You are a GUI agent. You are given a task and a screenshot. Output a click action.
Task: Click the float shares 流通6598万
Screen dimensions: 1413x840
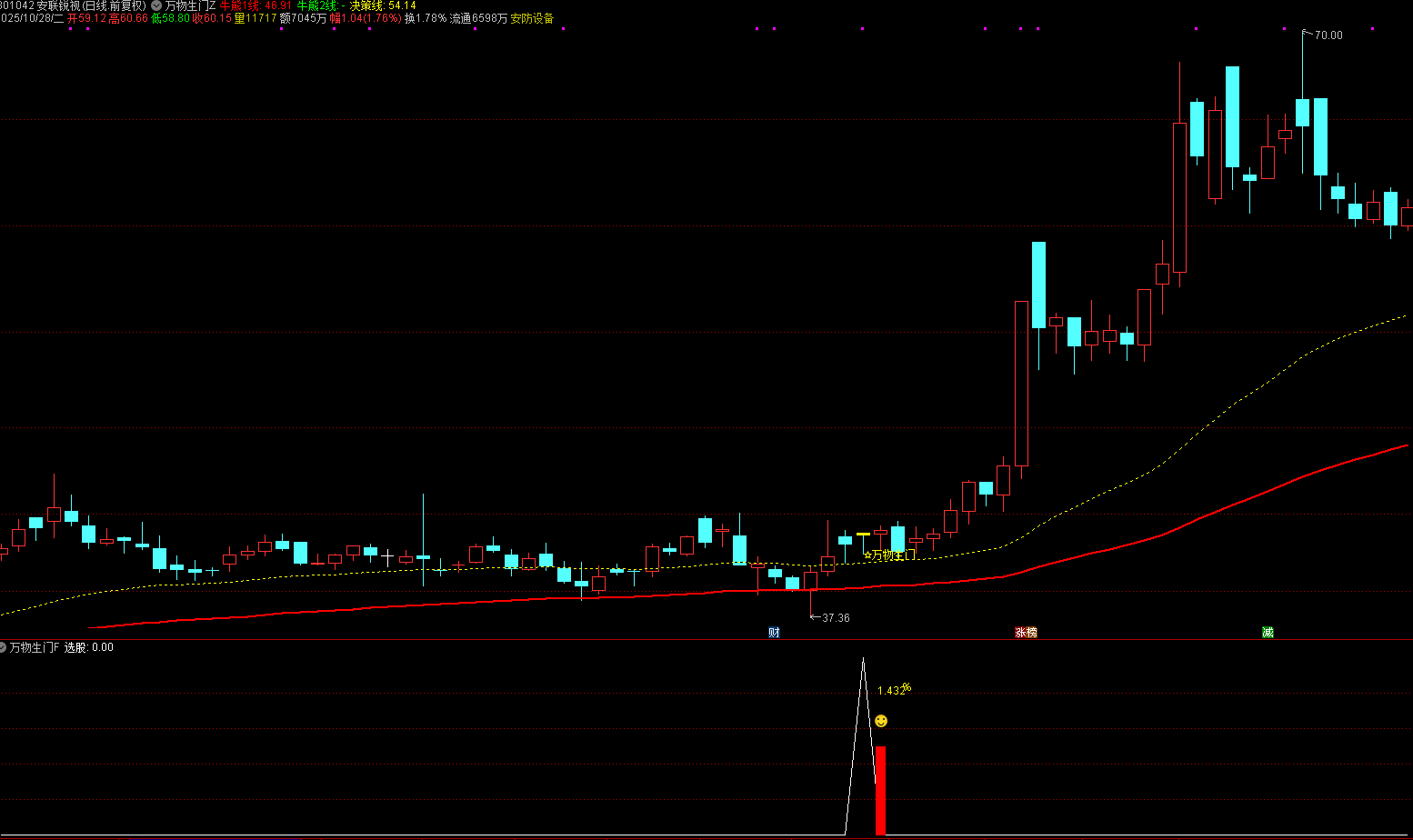coord(479,18)
